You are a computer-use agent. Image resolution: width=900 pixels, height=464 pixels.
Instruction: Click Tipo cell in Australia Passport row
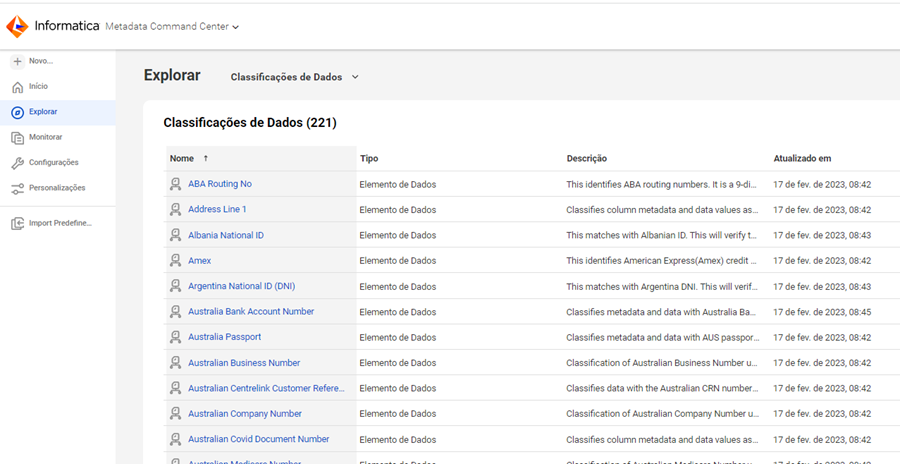click(398, 337)
